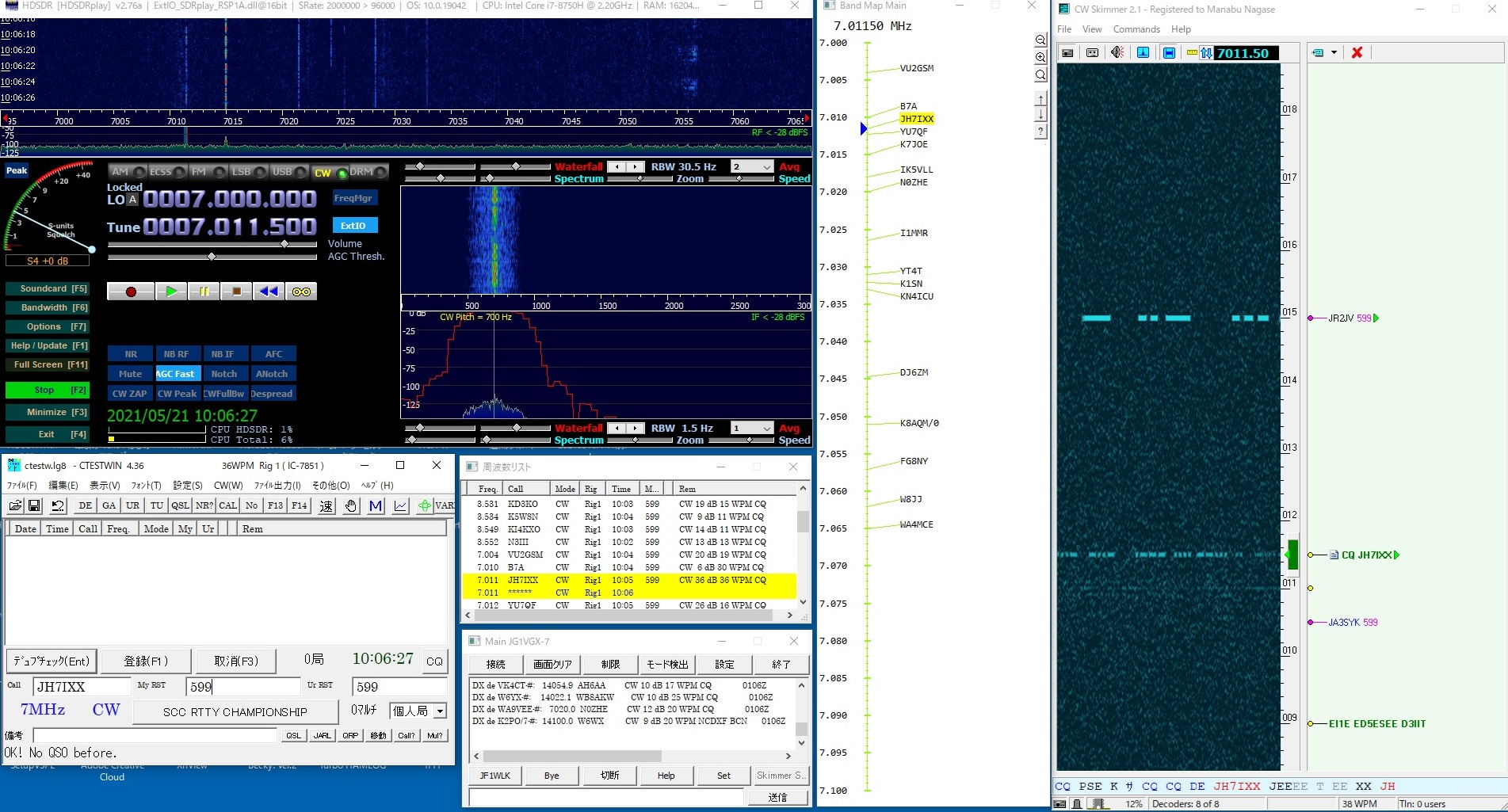Click the blue spectrum peak icon in CW Skimmer
Viewport: 1508px width, 812px height.
pos(1143,53)
